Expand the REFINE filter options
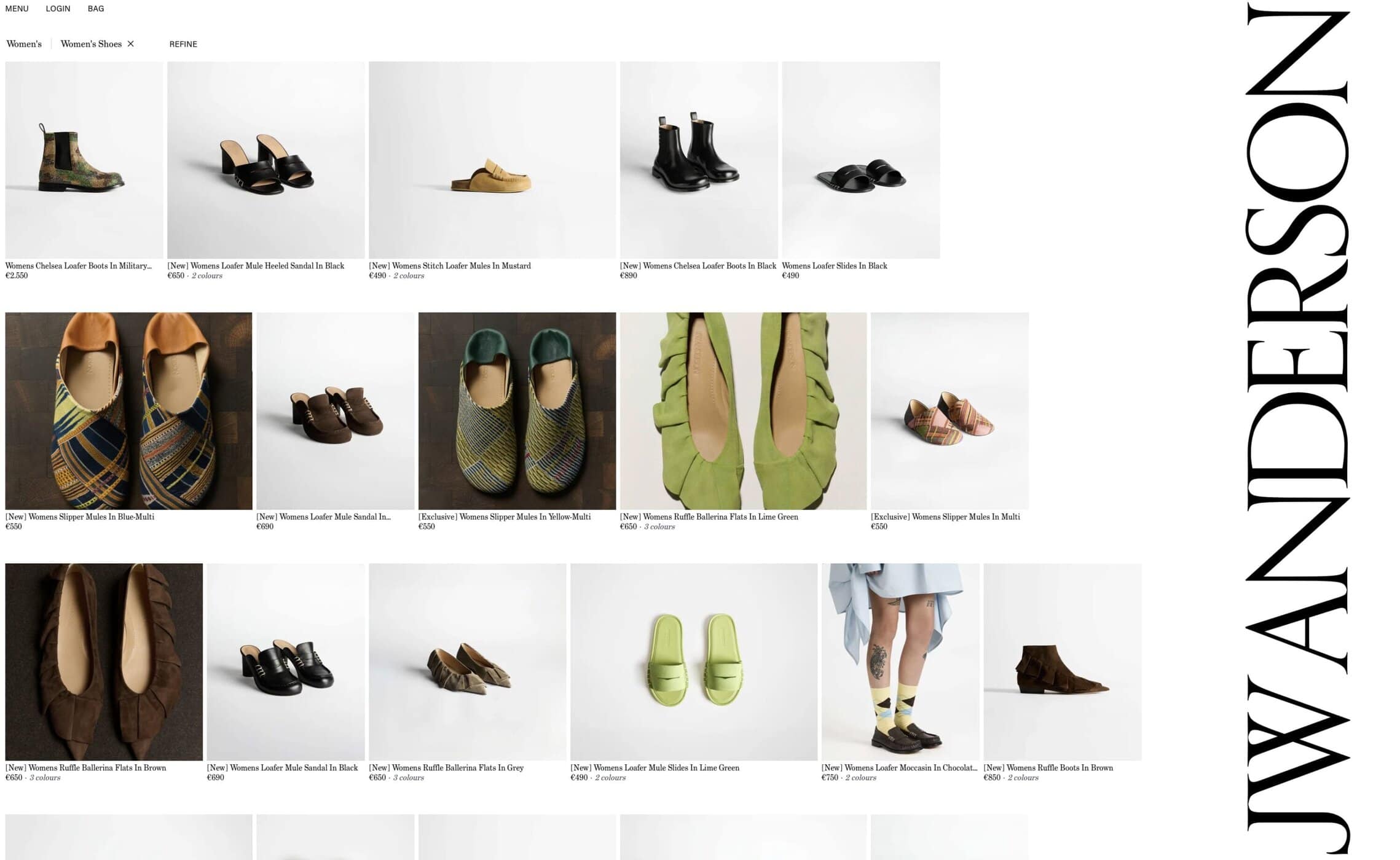The width and height of the screenshot is (1400, 860). tap(183, 44)
